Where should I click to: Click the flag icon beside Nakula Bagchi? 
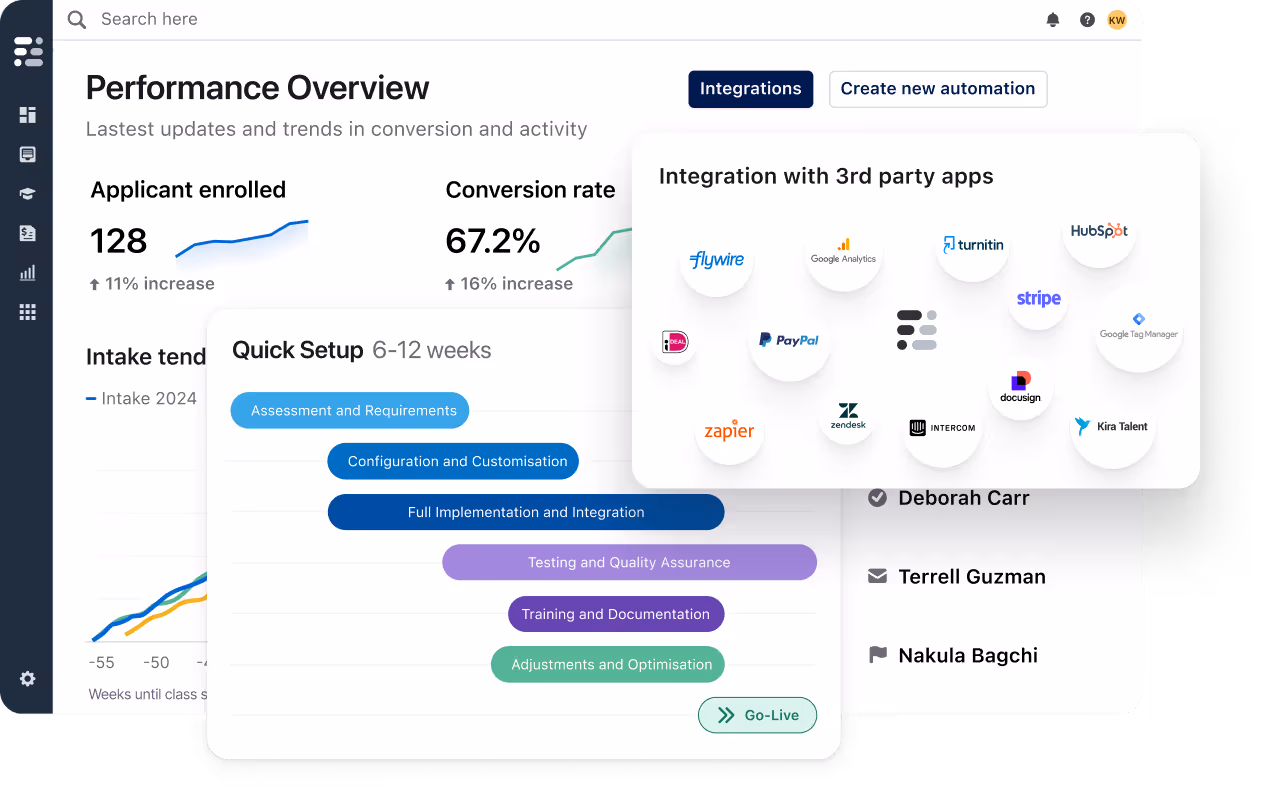pos(877,655)
